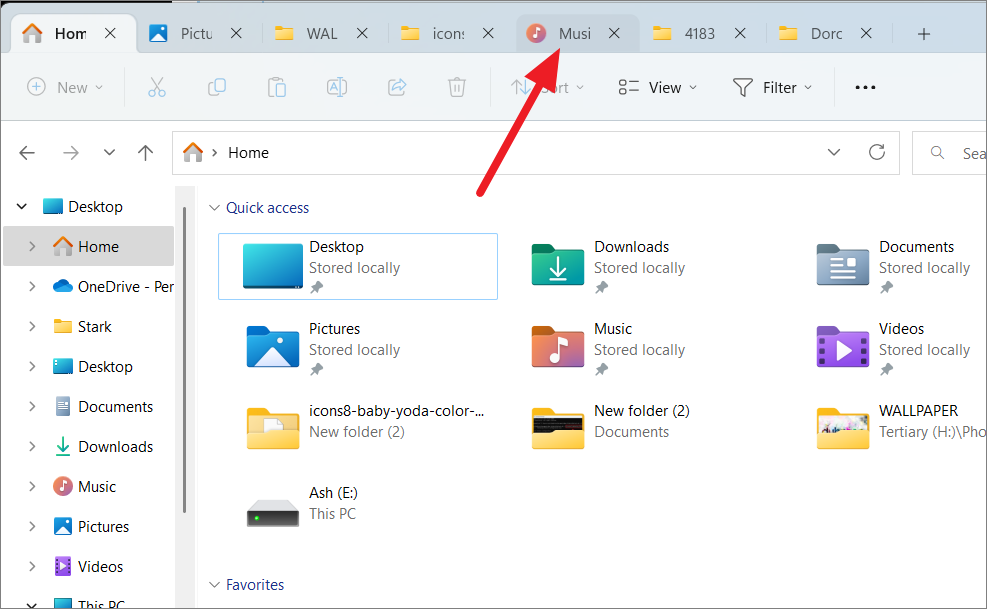The width and height of the screenshot is (987, 609).
Task: Expand Videos node in navigation pane
Action: point(32,566)
